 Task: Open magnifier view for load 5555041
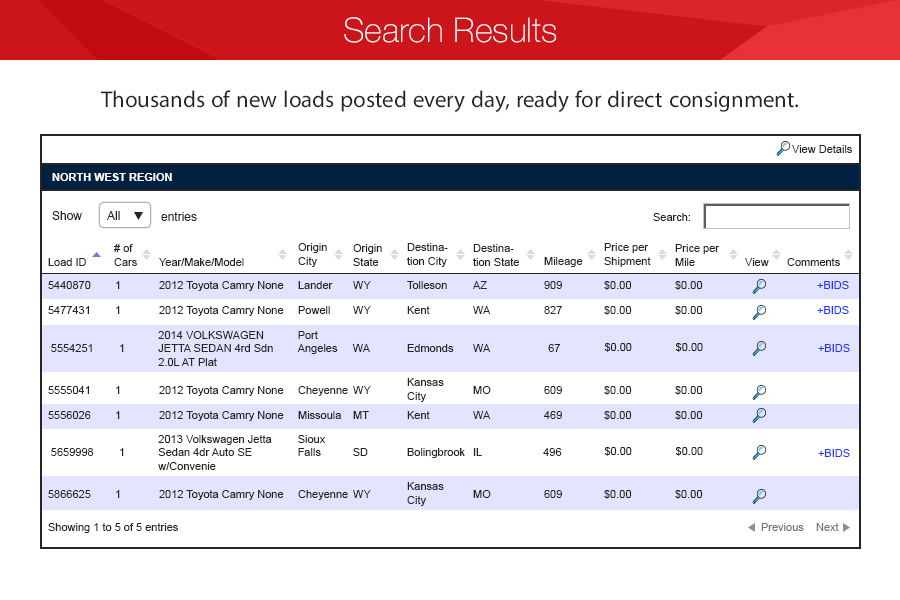tap(759, 392)
